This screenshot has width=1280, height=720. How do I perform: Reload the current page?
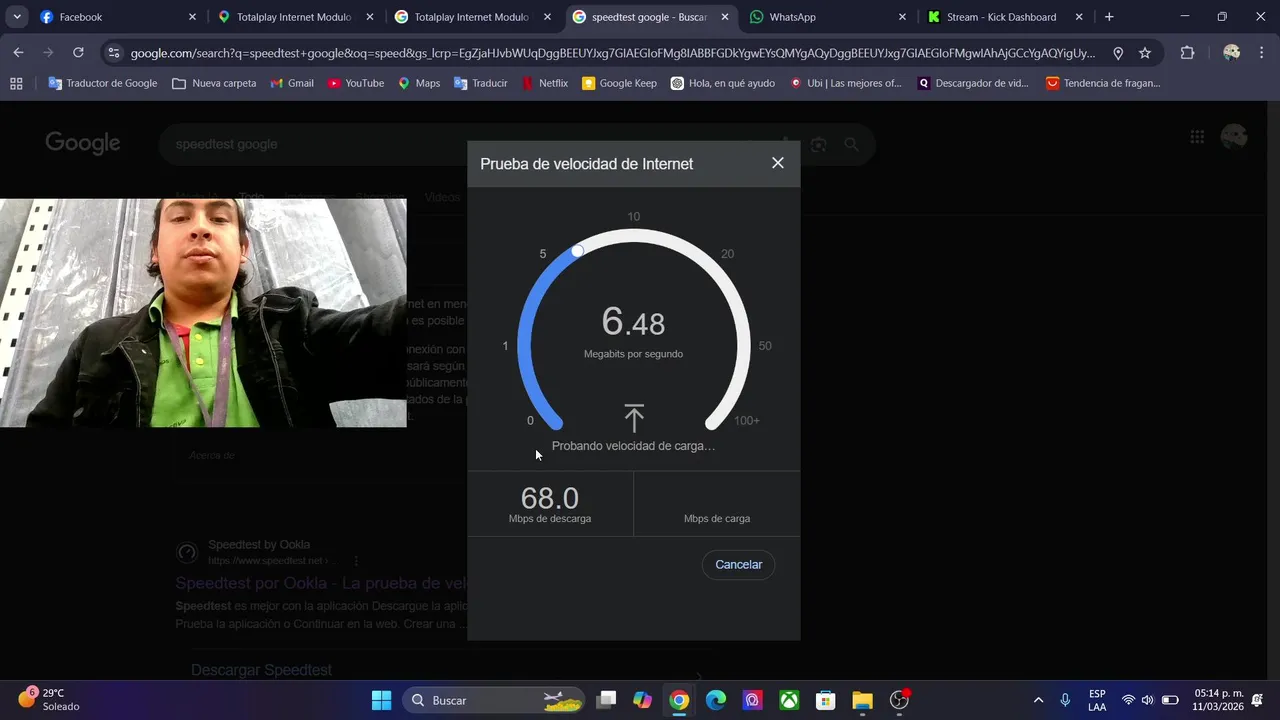point(78,53)
